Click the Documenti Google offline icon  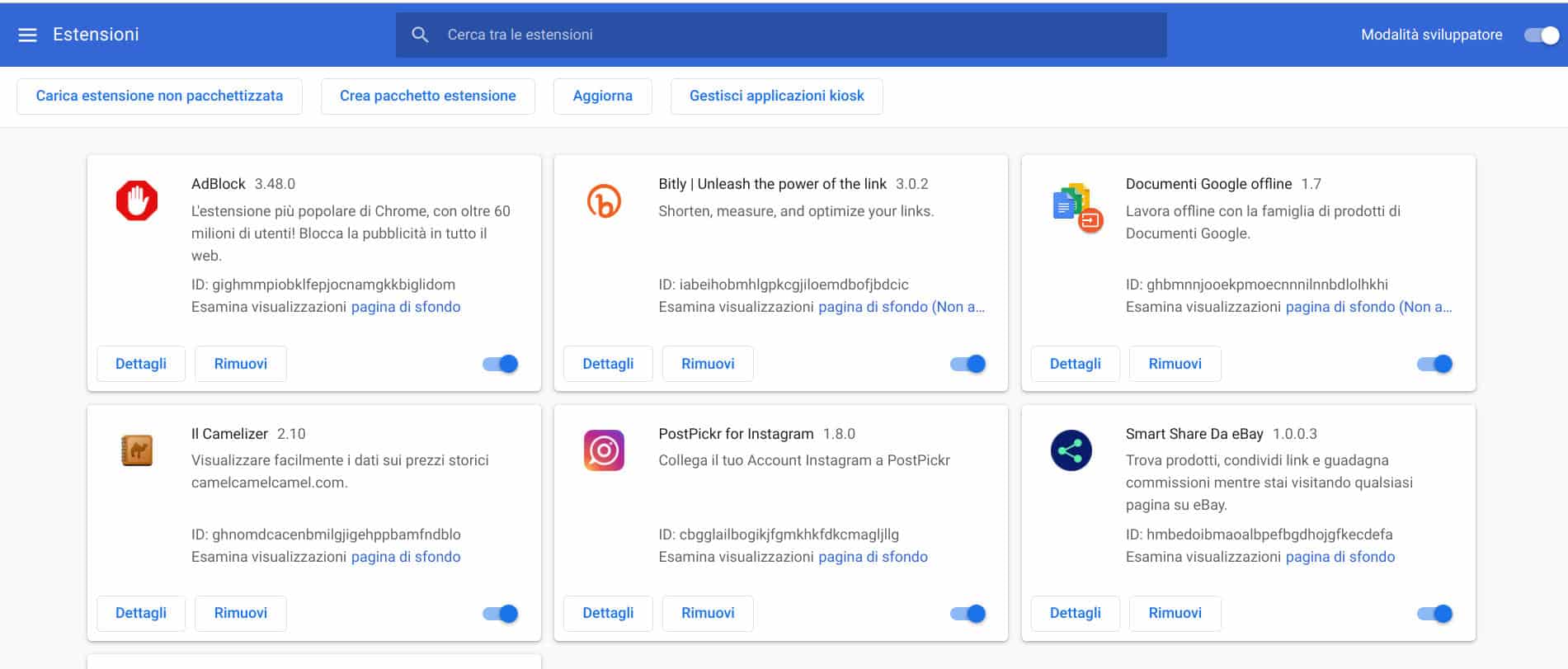pos(1078,207)
